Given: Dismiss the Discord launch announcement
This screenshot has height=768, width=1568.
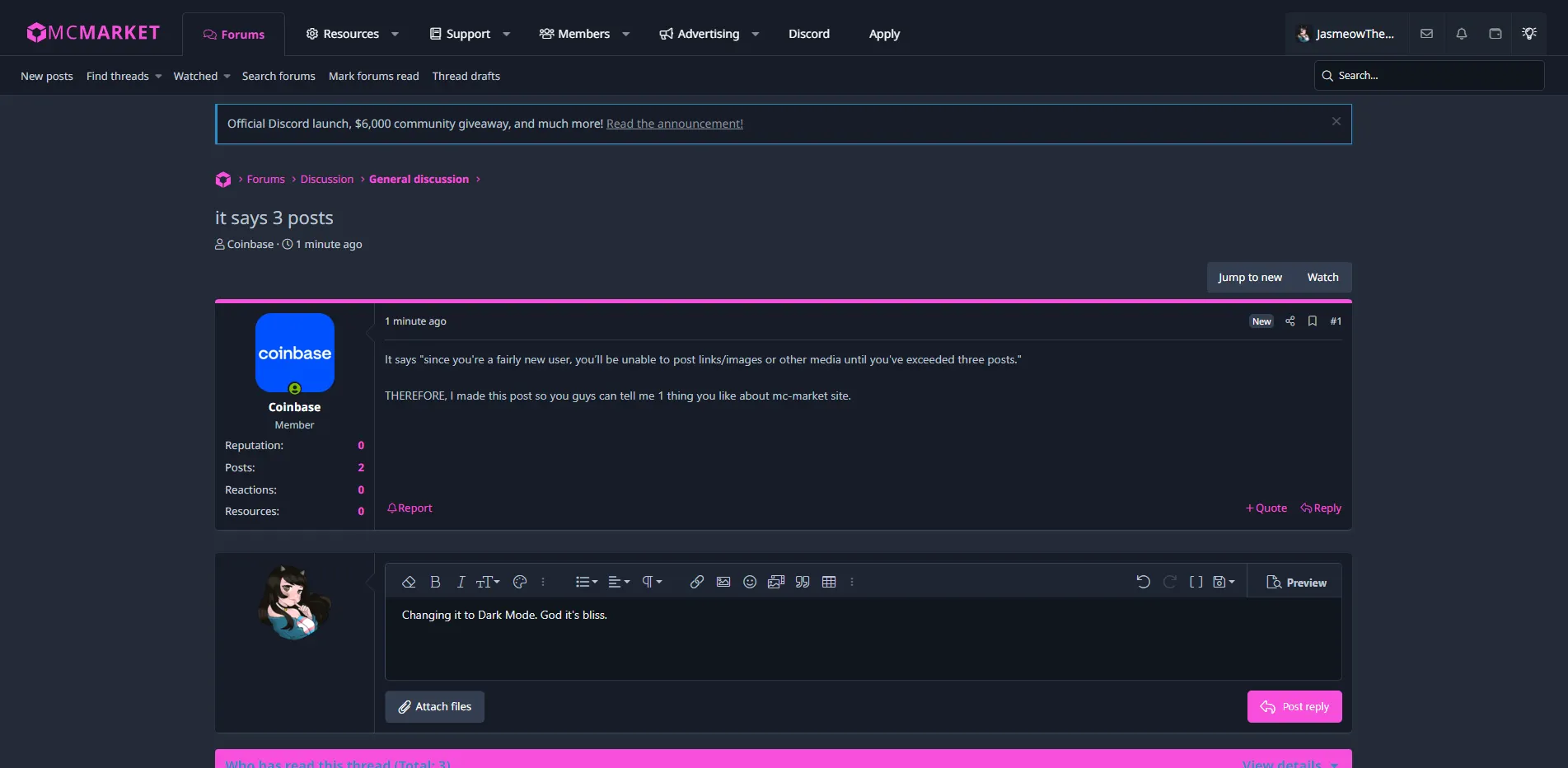Looking at the screenshot, I should [1336, 122].
